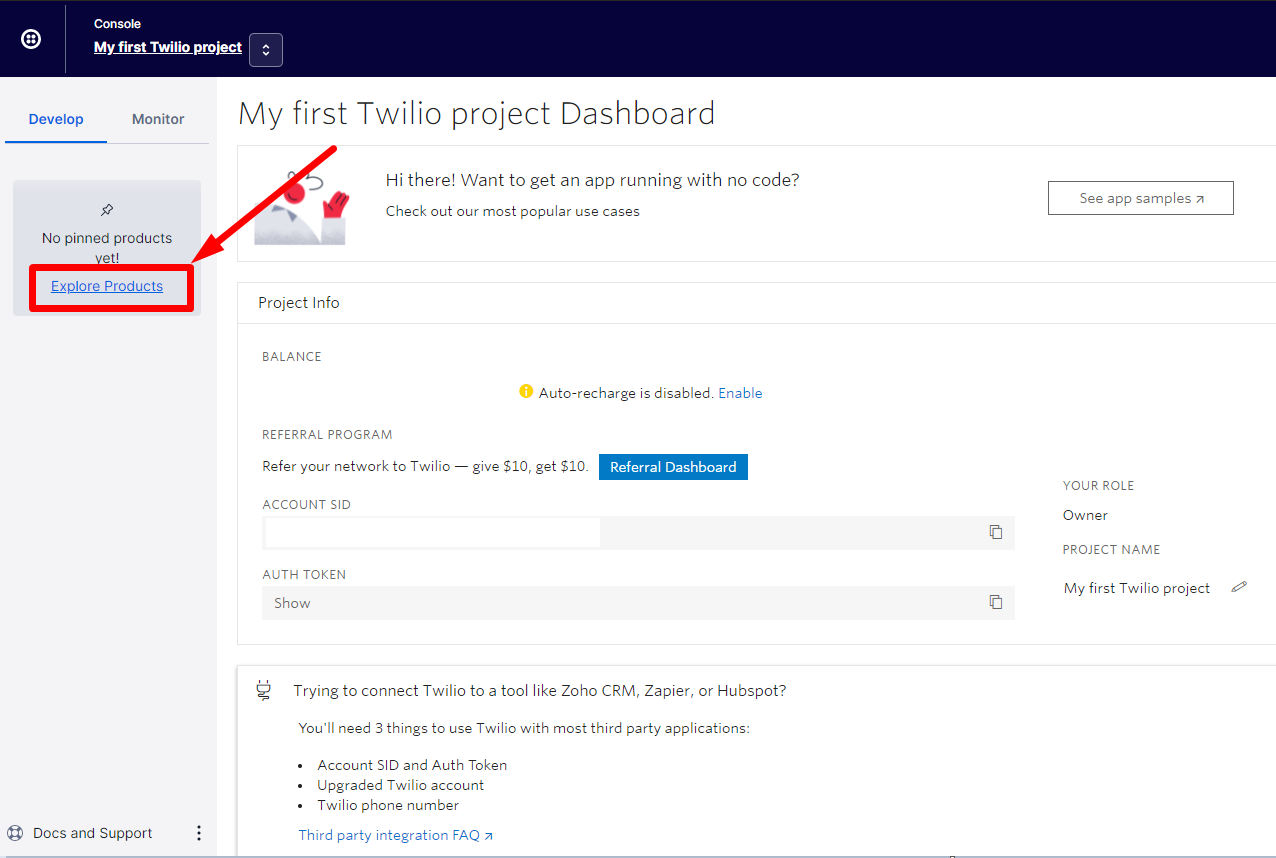Enable auto-recharge via the Enable link
The width and height of the screenshot is (1276, 858).
point(740,393)
